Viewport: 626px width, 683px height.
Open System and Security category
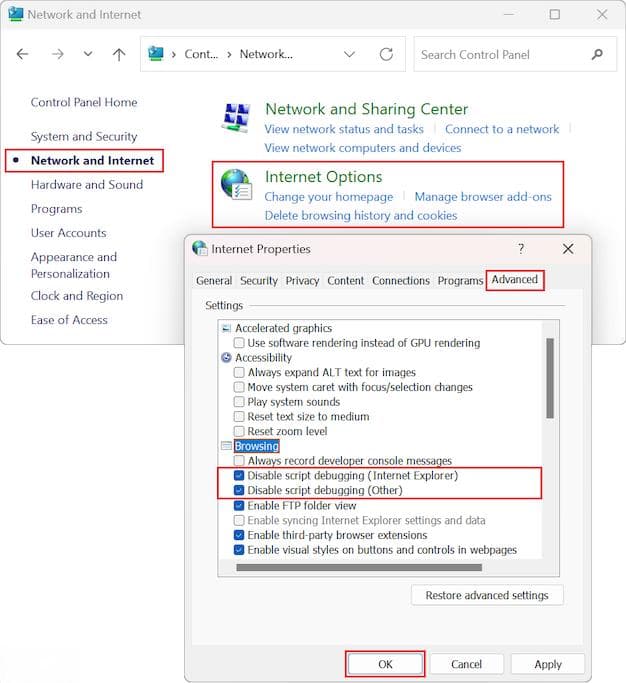pyautogui.click(x=84, y=137)
